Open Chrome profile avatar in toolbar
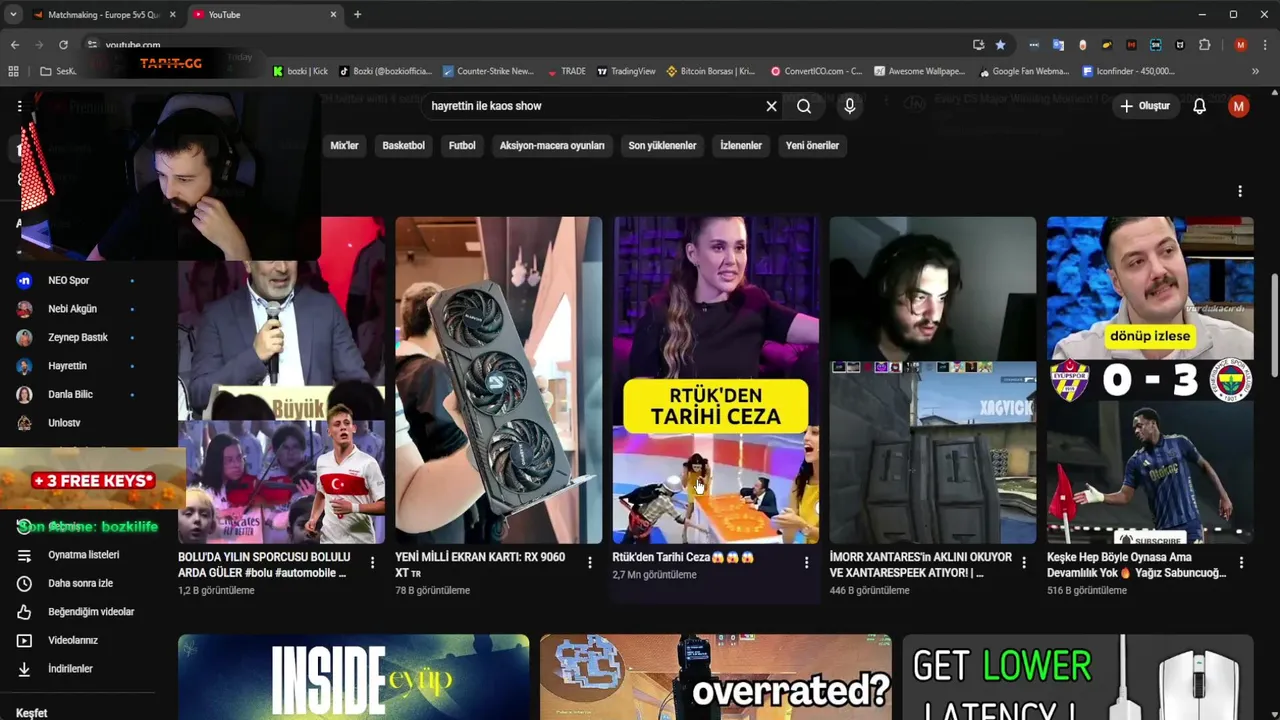The width and height of the screenshot is (1280, 720). (1241, 45)
